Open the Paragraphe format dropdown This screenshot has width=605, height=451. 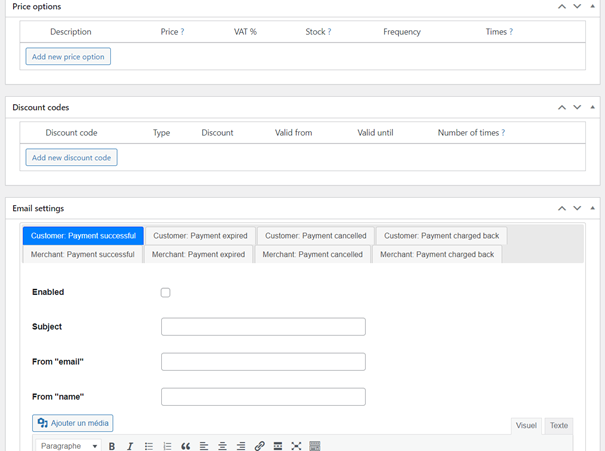[x=69, y=446]
